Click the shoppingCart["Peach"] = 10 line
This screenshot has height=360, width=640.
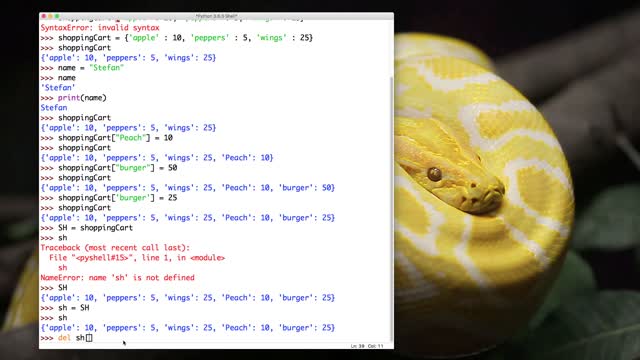click(x=107, y=138)
